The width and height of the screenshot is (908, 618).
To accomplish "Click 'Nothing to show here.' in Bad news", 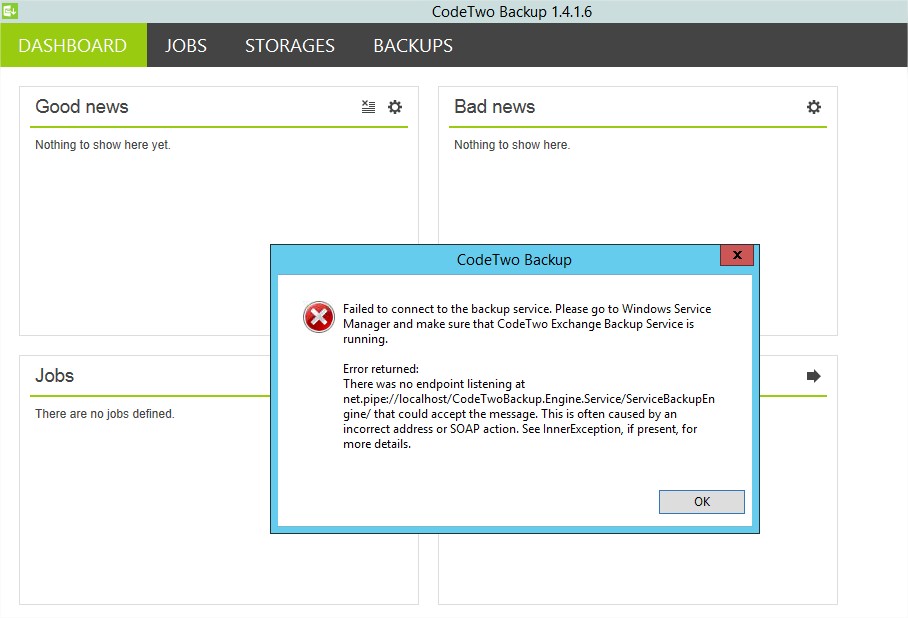I will [x=512, y=145].
